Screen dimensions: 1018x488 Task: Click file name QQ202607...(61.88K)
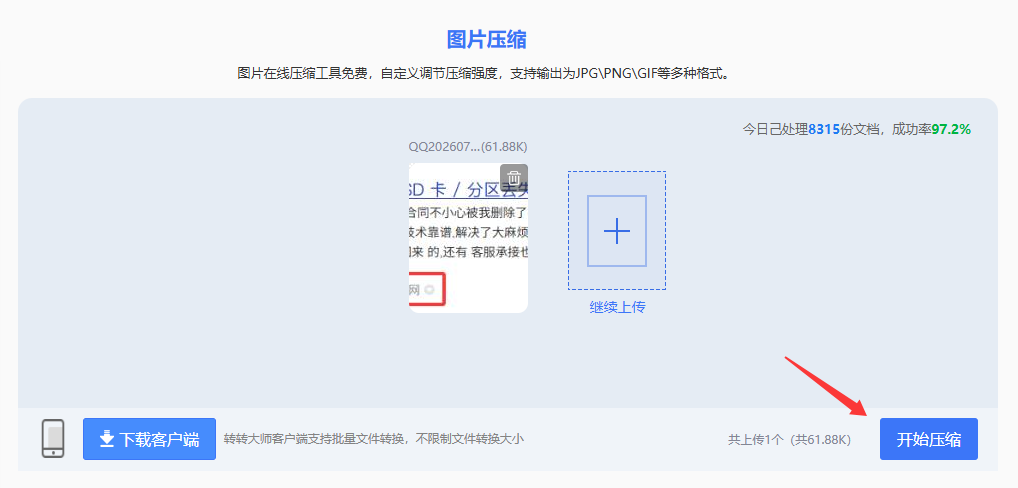click(468, 147)
